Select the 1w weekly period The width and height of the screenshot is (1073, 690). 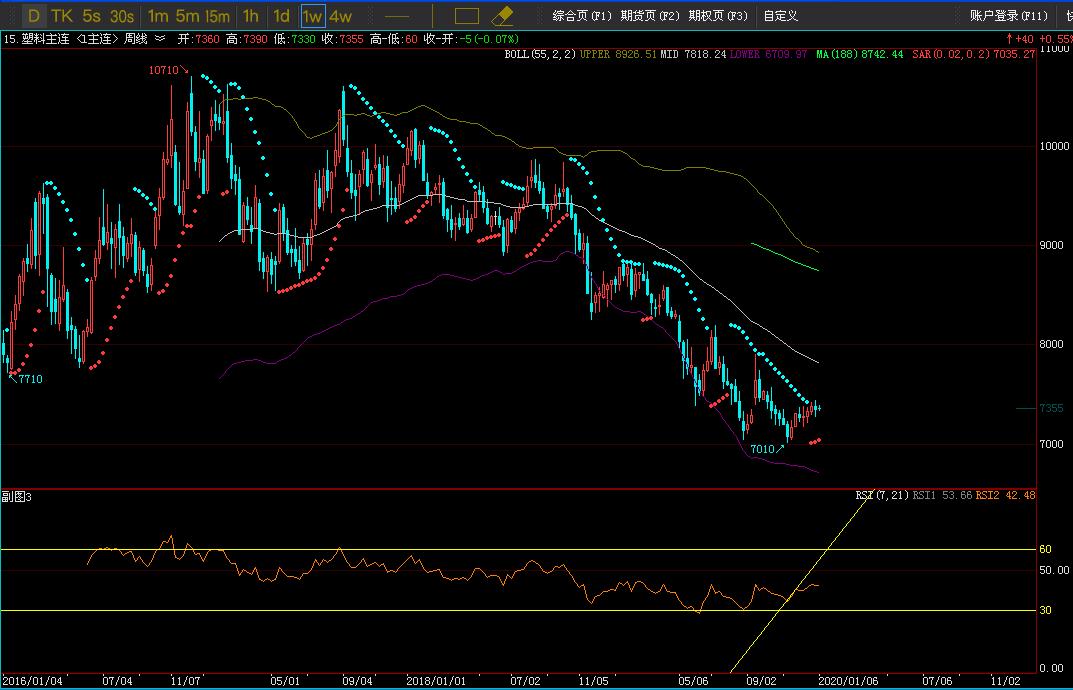point(313,16)
